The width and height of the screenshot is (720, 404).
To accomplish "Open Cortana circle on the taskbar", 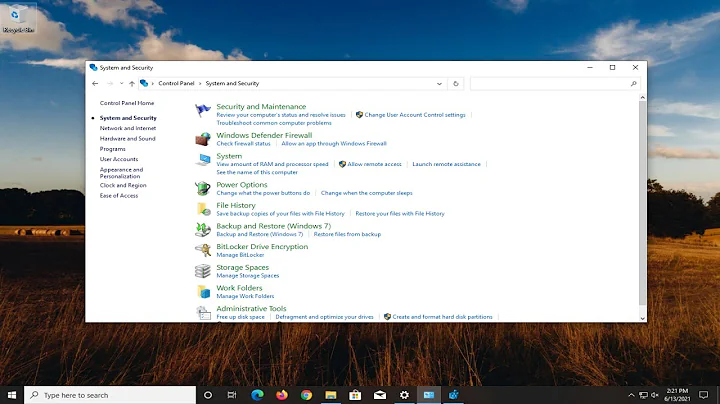I will (208, 395).
